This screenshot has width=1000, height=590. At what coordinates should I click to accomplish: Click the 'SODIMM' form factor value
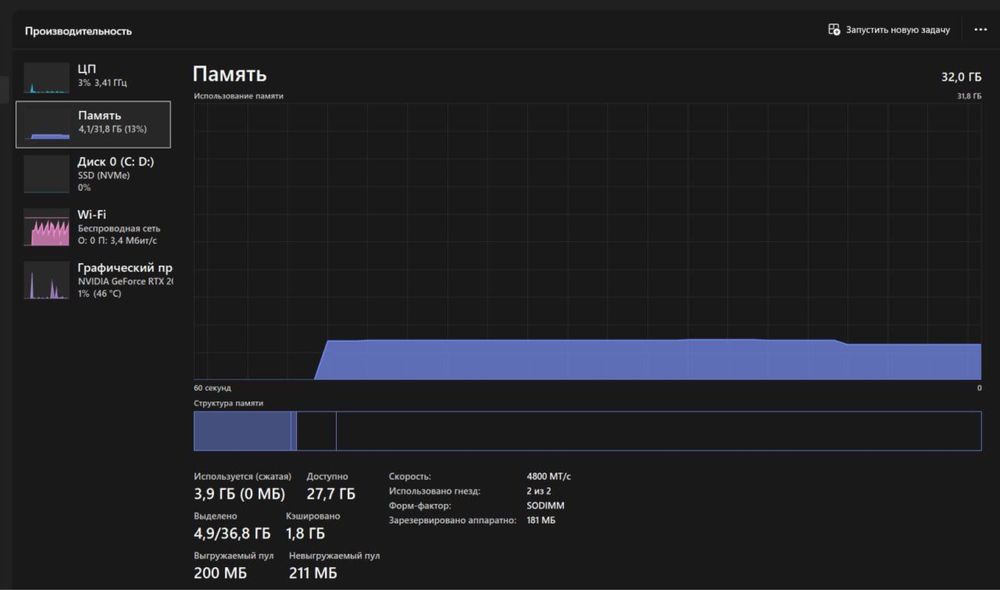[x=545, y=506]
